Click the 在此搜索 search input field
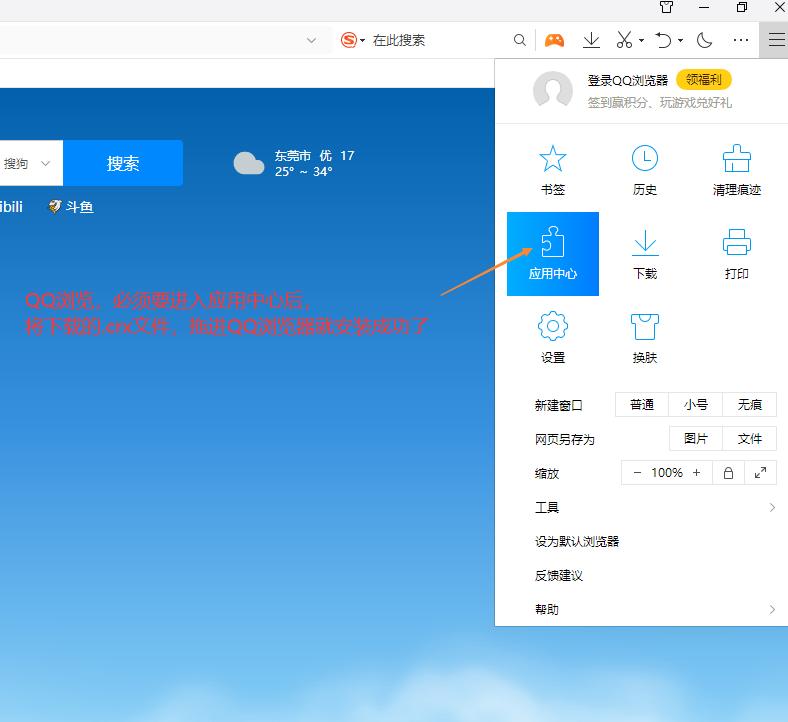This screenshot has height=722, width=788. (439, 40)
